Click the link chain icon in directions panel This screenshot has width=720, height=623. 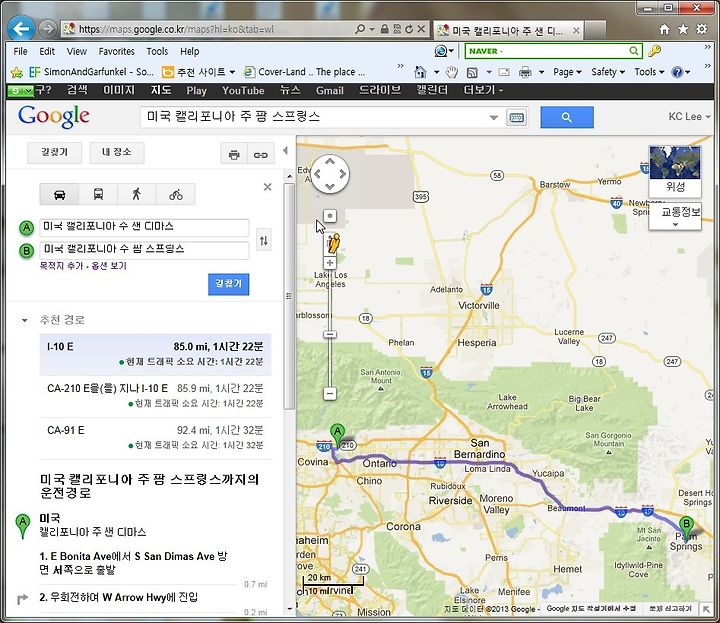[x=260, y=154]
